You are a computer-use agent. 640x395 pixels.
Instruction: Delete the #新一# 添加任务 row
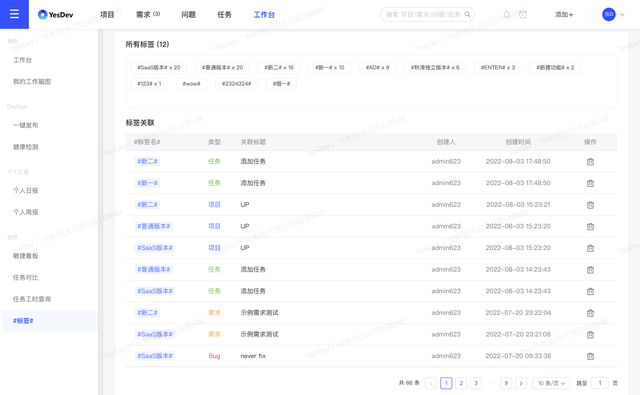click(x=590, y=183)
